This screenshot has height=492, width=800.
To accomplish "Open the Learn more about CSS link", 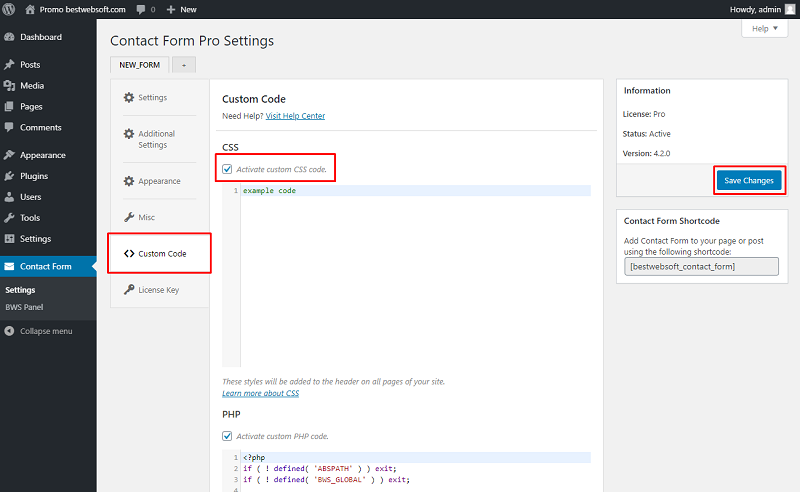I will [x=260, y=393].
